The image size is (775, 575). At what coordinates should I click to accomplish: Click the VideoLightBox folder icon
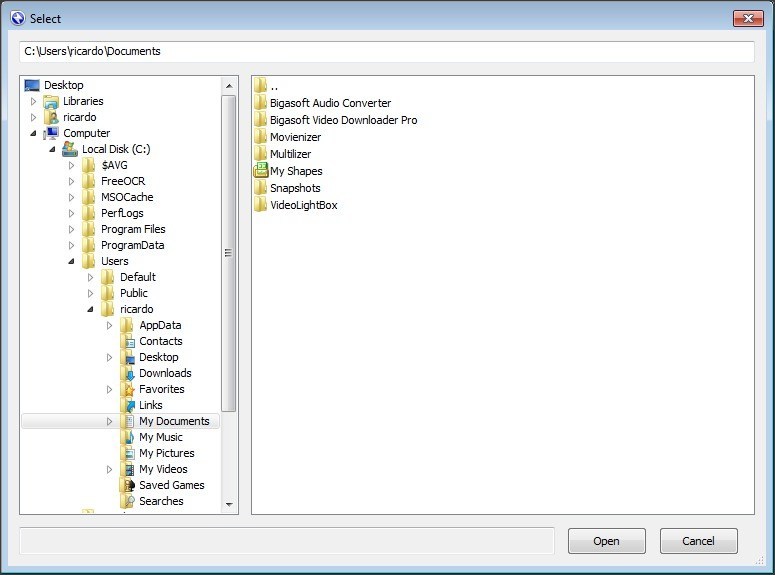tap(260, 205)
